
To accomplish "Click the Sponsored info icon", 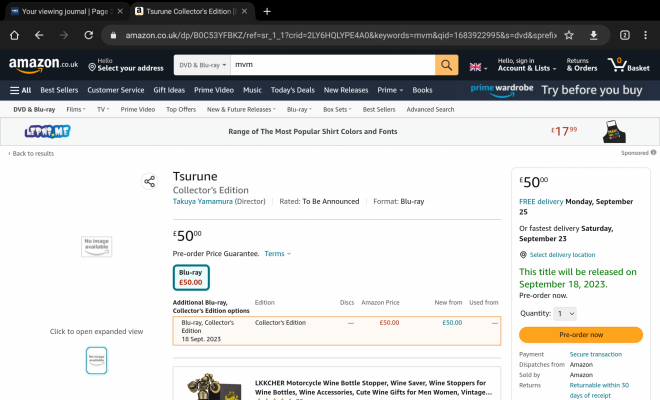I will point(653,152).
